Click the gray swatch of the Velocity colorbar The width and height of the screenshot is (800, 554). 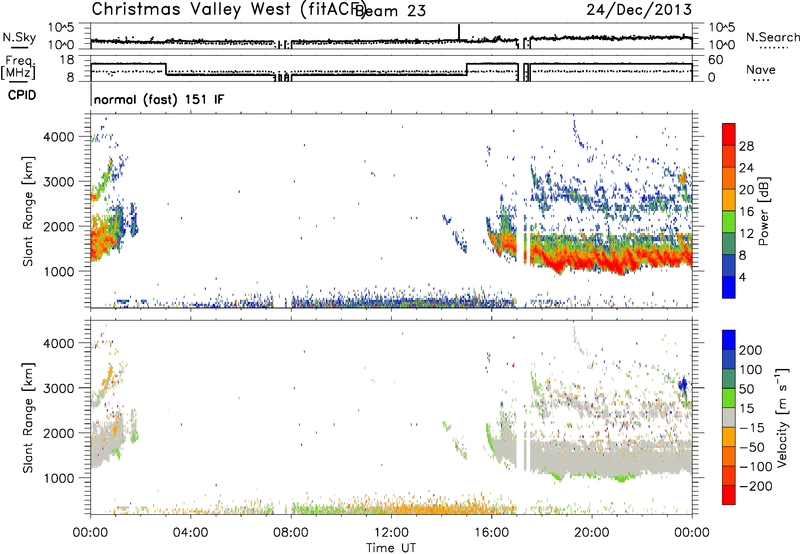pos(729,417)
